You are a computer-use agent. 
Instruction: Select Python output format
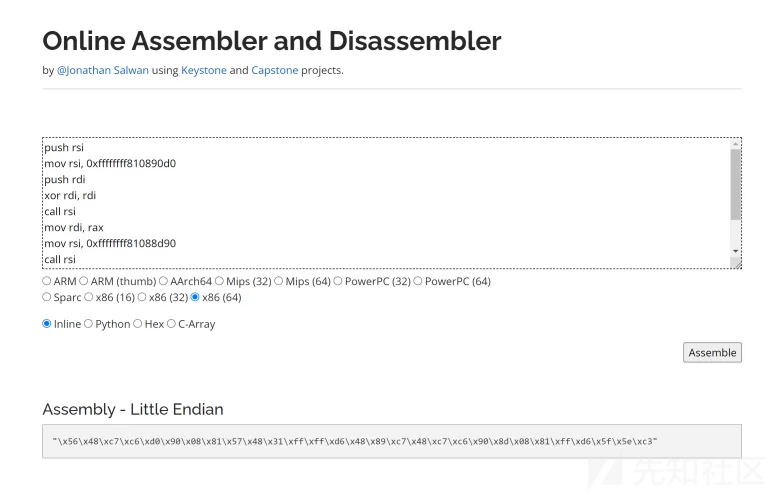[x=88, y=324]
